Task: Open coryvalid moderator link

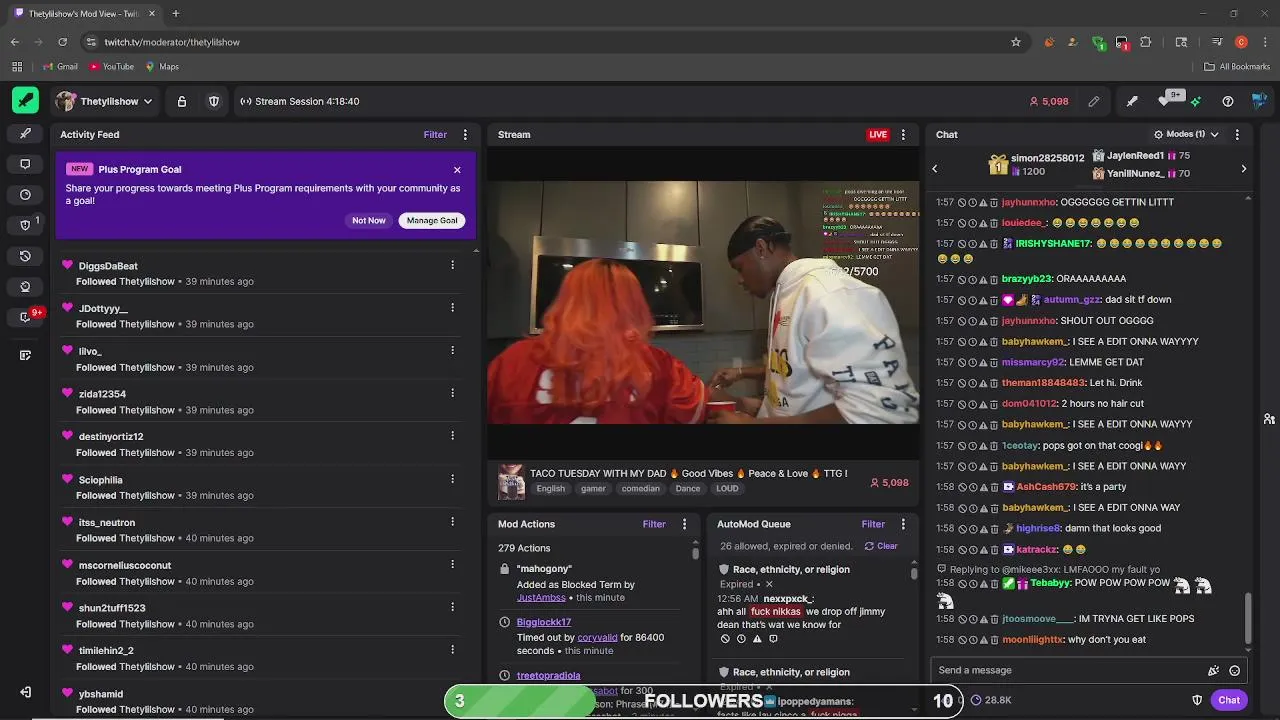Action: click(x=597, y=637)
